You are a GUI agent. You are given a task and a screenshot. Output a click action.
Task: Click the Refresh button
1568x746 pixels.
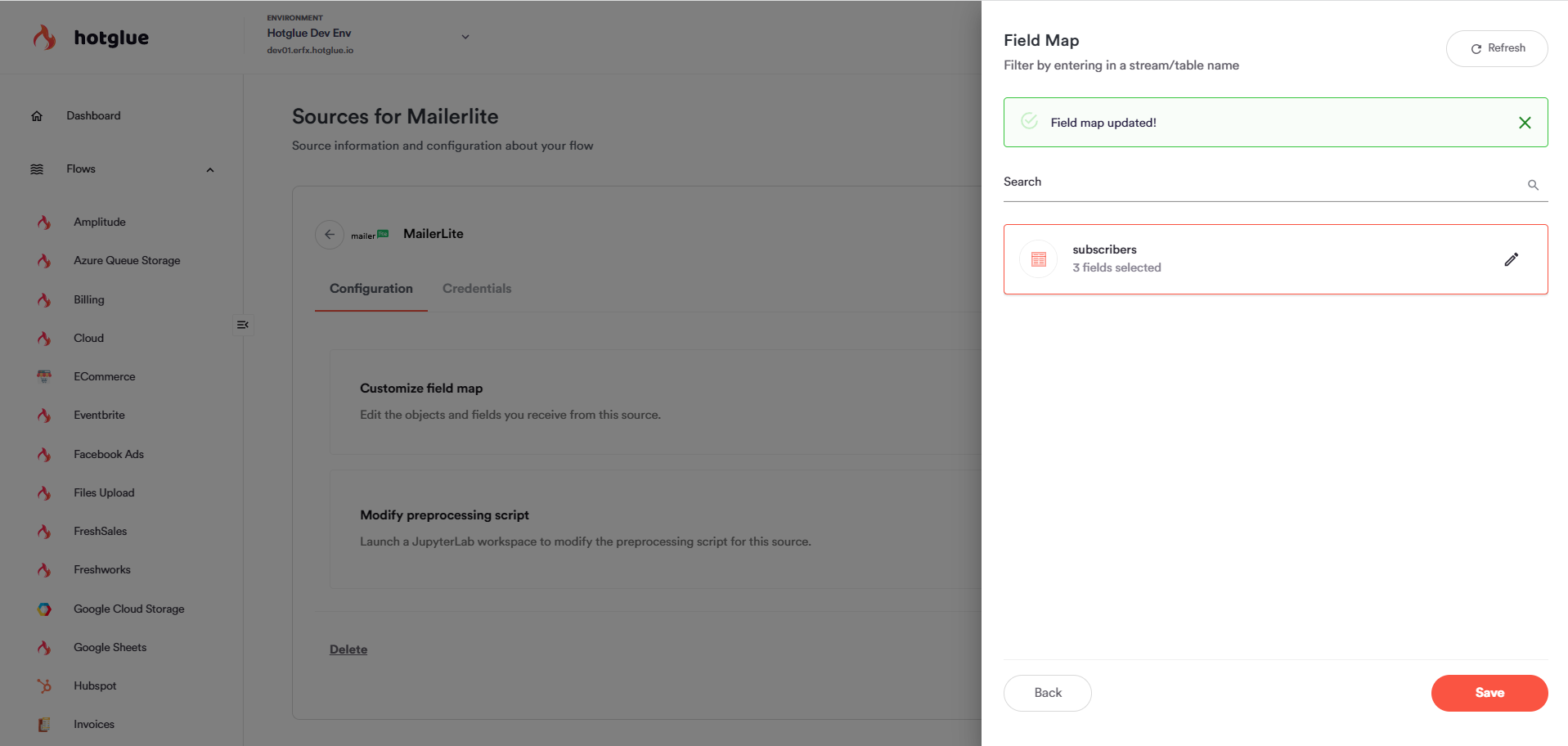[1496, 48]
